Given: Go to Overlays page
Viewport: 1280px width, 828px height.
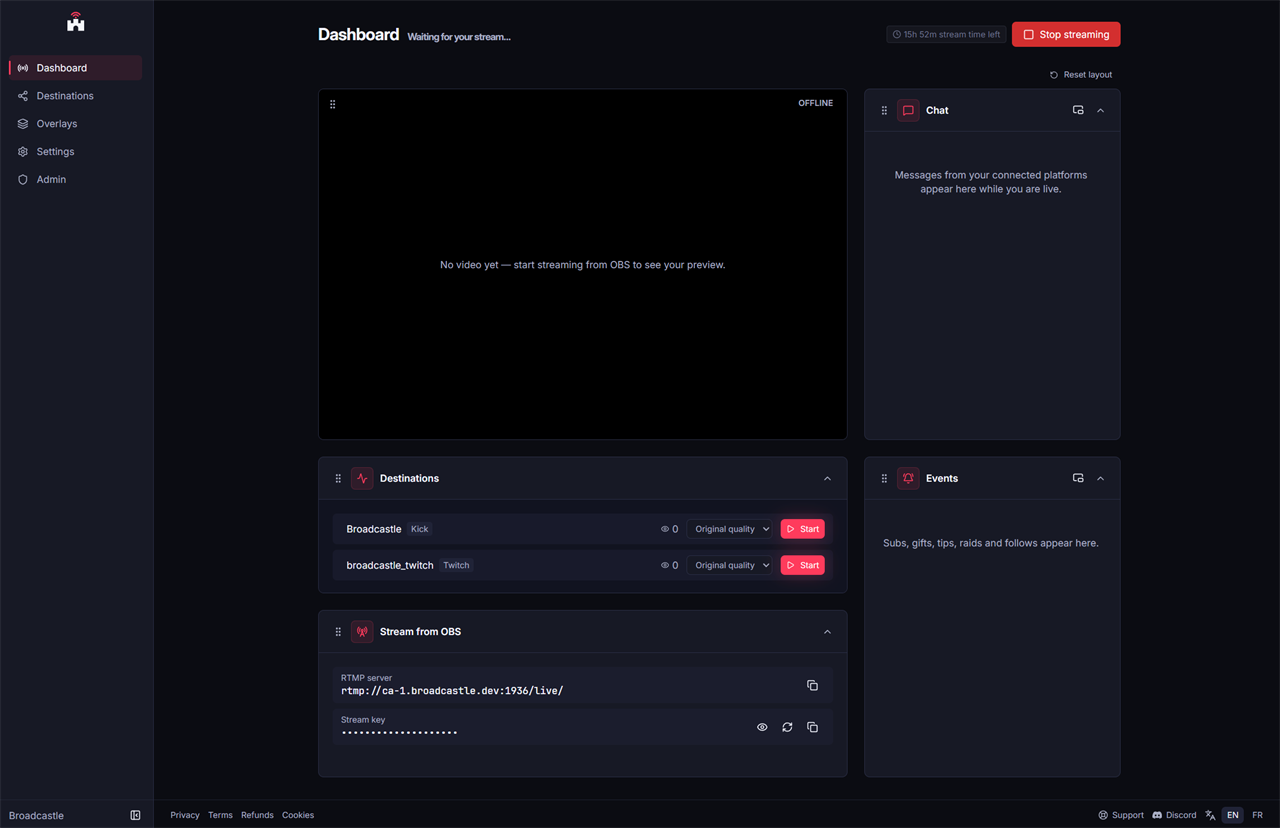Looking at the screenshot, I should [76, 124].
